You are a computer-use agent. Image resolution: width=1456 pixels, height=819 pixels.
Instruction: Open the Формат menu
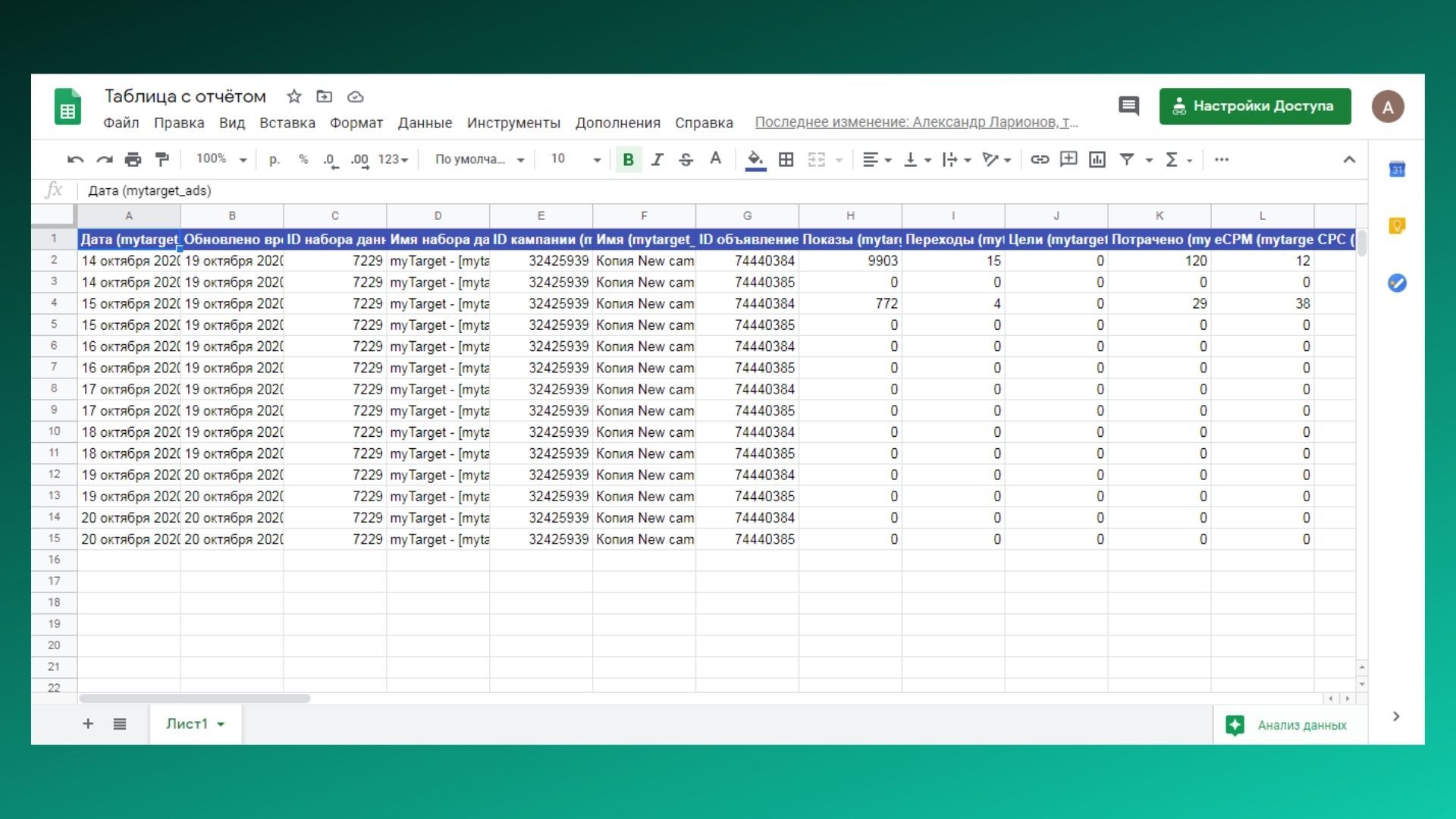click(356, 123)
